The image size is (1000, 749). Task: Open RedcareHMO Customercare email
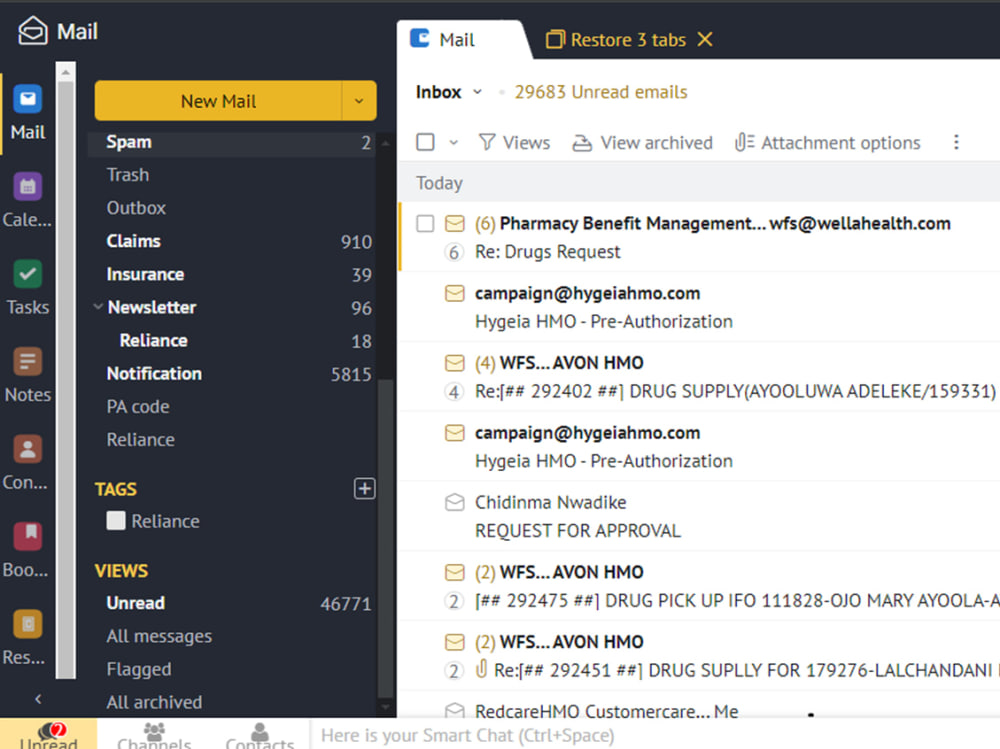point(699,705)
